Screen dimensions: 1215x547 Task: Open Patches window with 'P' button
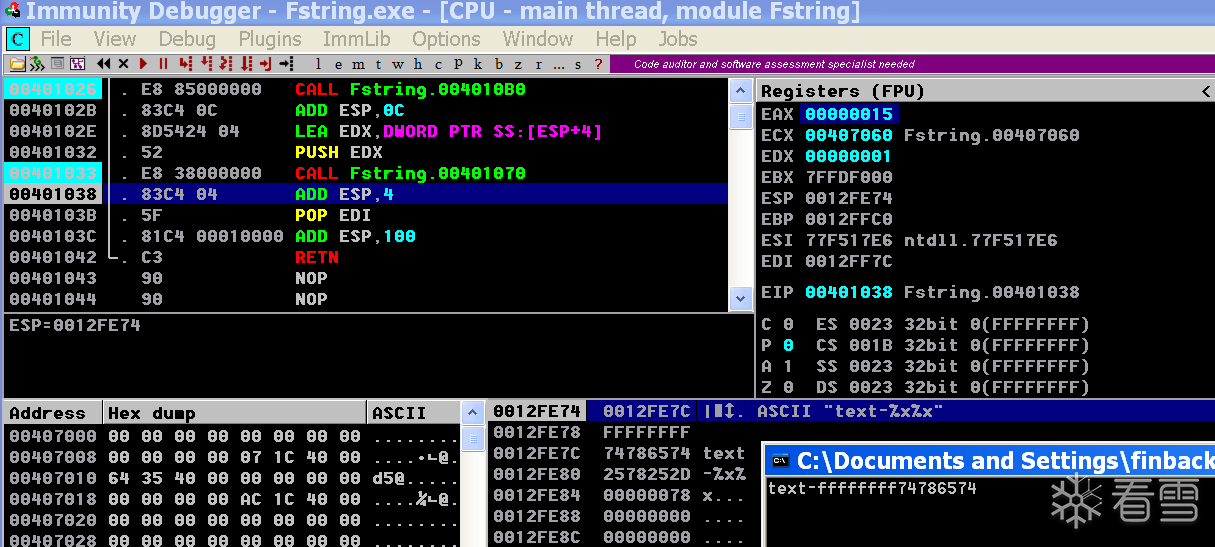tap(458, 64)
